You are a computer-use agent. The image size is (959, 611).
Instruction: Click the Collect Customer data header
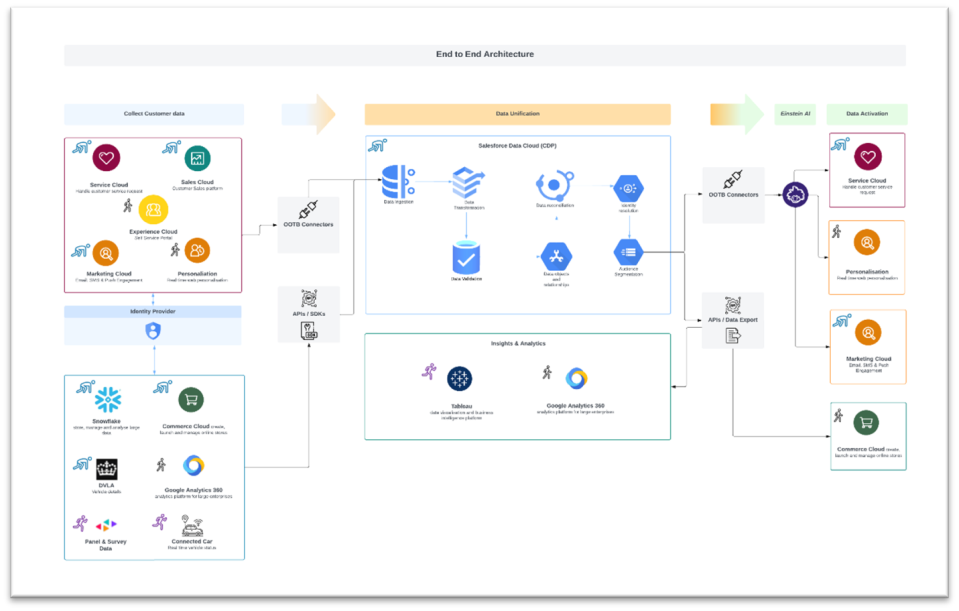click(x=154, y=114)
